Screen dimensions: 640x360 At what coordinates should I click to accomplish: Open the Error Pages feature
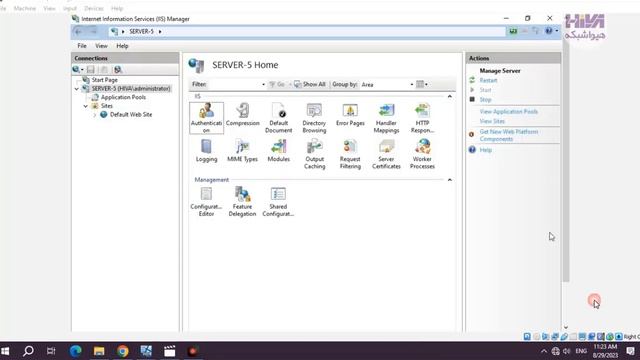350,115
